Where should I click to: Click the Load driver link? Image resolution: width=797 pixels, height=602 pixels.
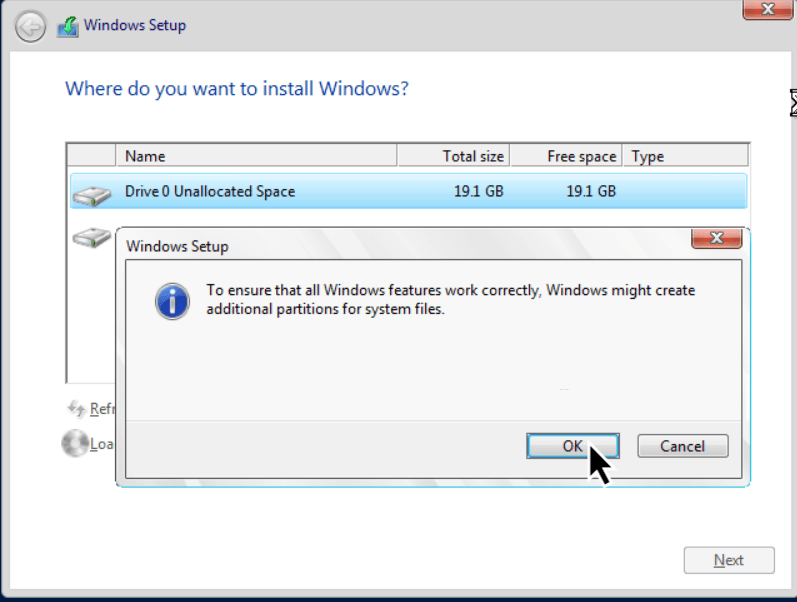click(101, 444)
